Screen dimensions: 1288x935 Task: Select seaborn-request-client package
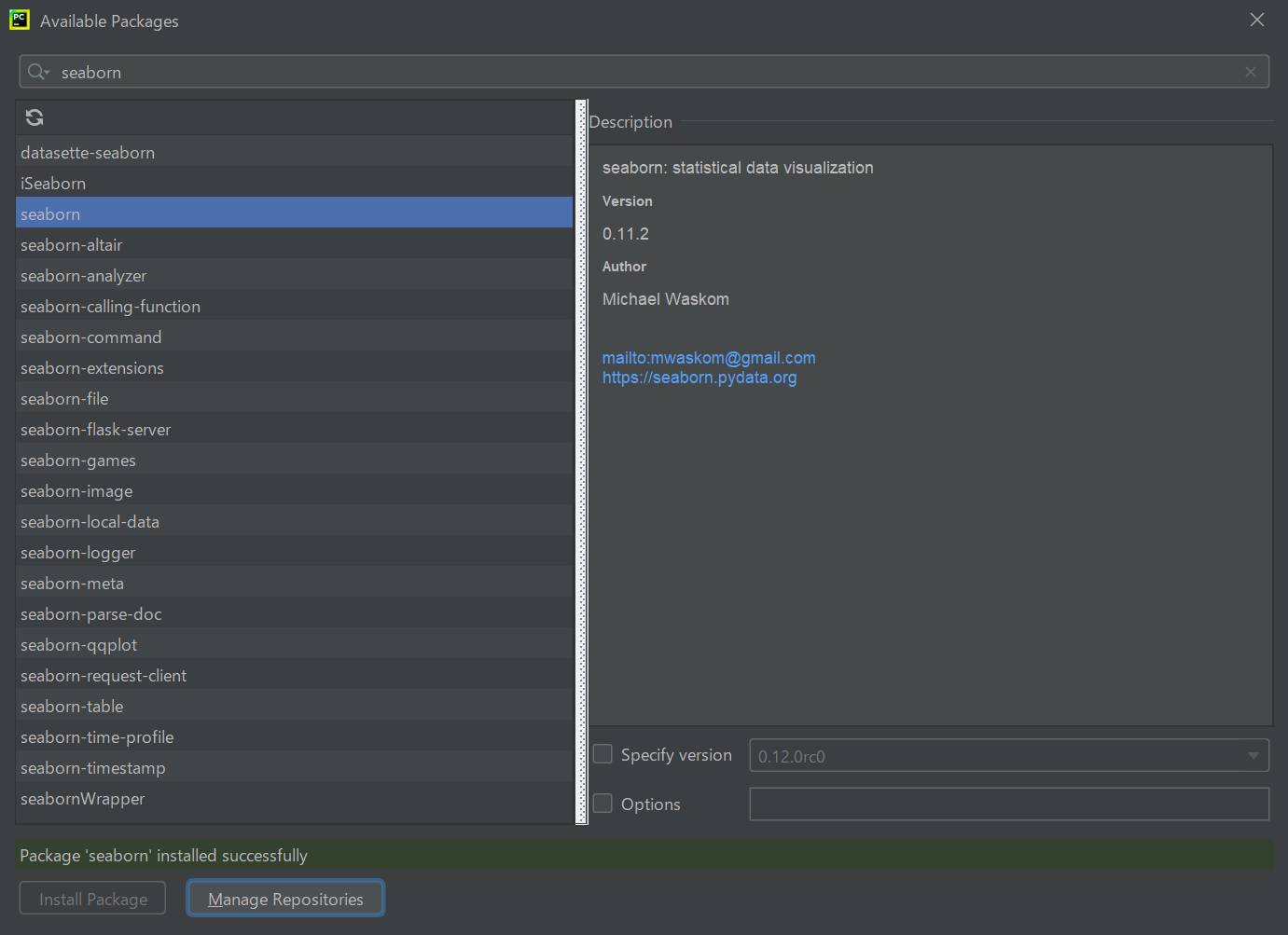pyautogui.click(x=294, y=675)
